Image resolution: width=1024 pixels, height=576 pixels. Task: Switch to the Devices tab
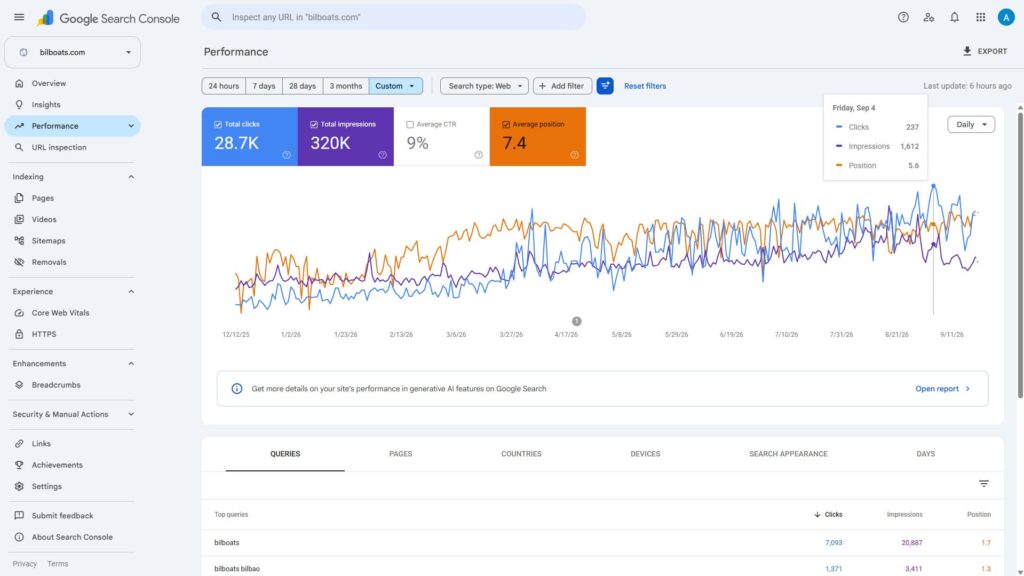(645, 454)
